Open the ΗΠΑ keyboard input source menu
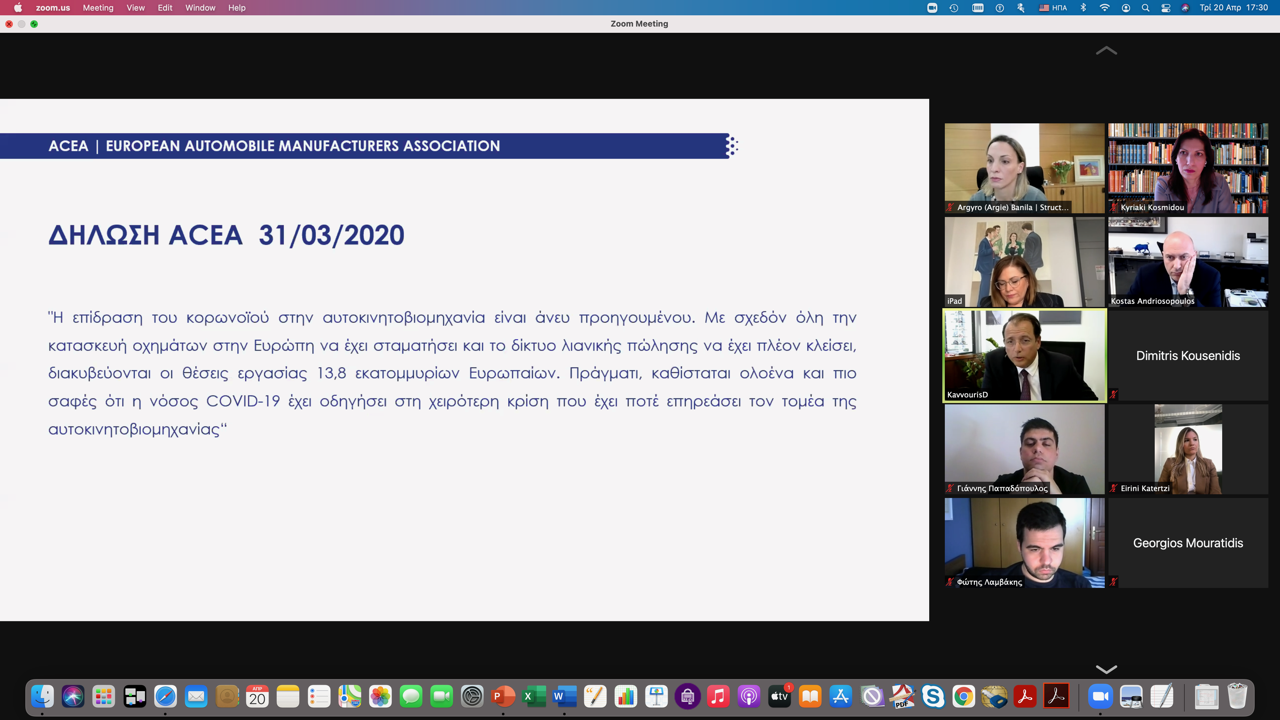The image size is (1280, 720). pos(1053,8)
